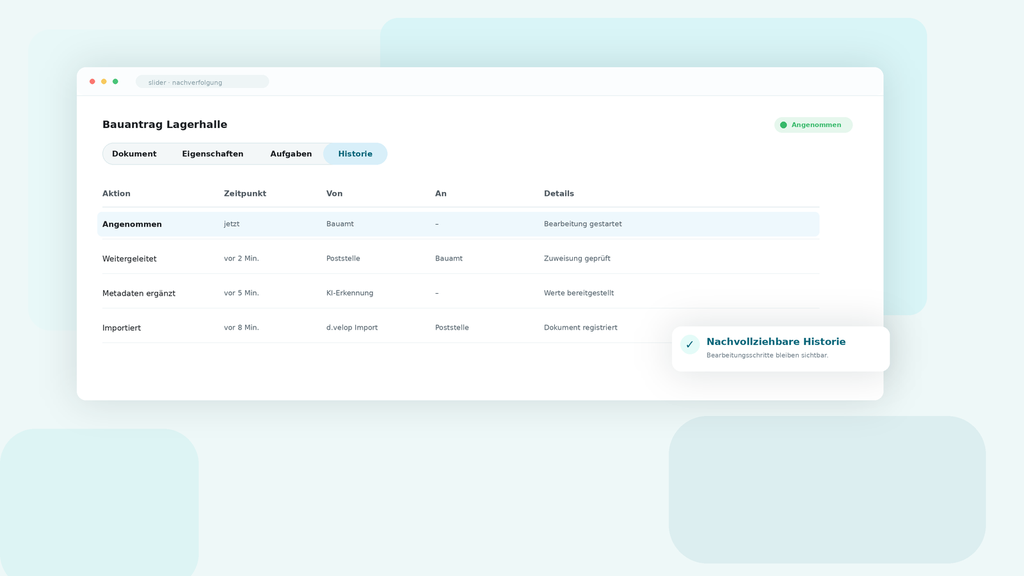The height and width of the screenshot is (576, 1024).
Task: Select the Weitergeleitet history row
Action: tap(460, 259)
